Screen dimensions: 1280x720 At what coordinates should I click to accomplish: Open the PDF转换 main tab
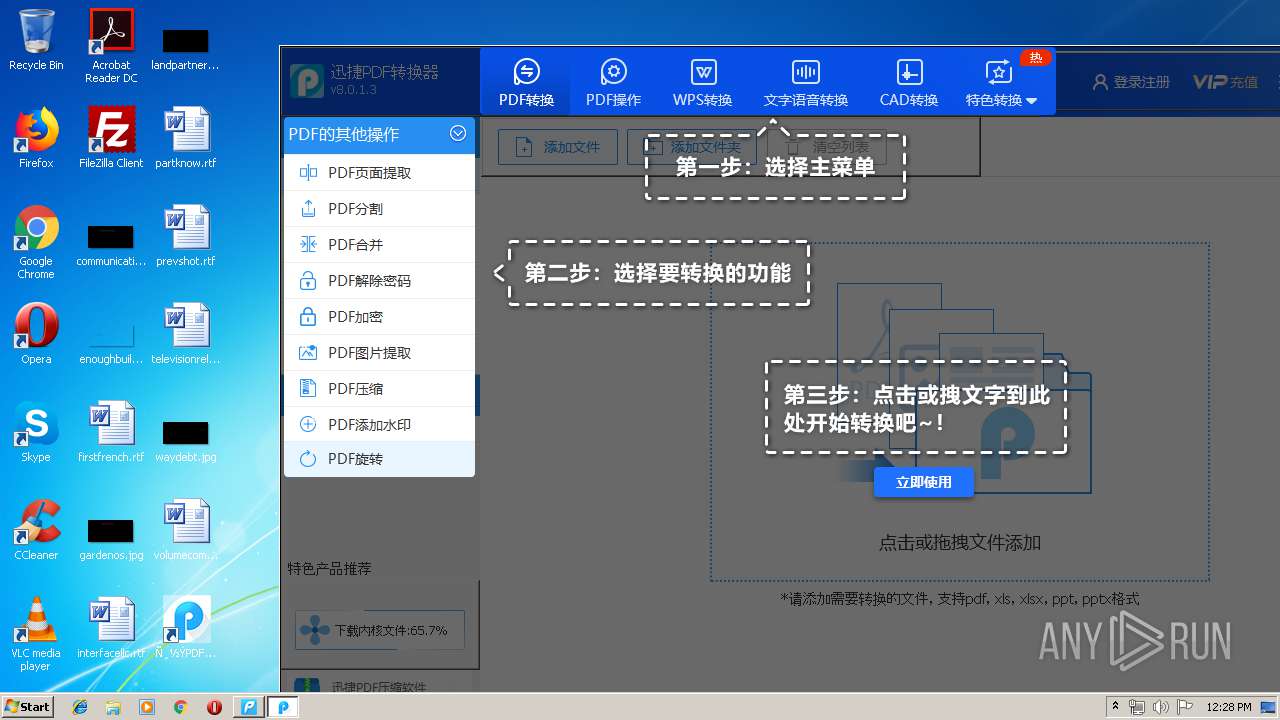(526, 82)
